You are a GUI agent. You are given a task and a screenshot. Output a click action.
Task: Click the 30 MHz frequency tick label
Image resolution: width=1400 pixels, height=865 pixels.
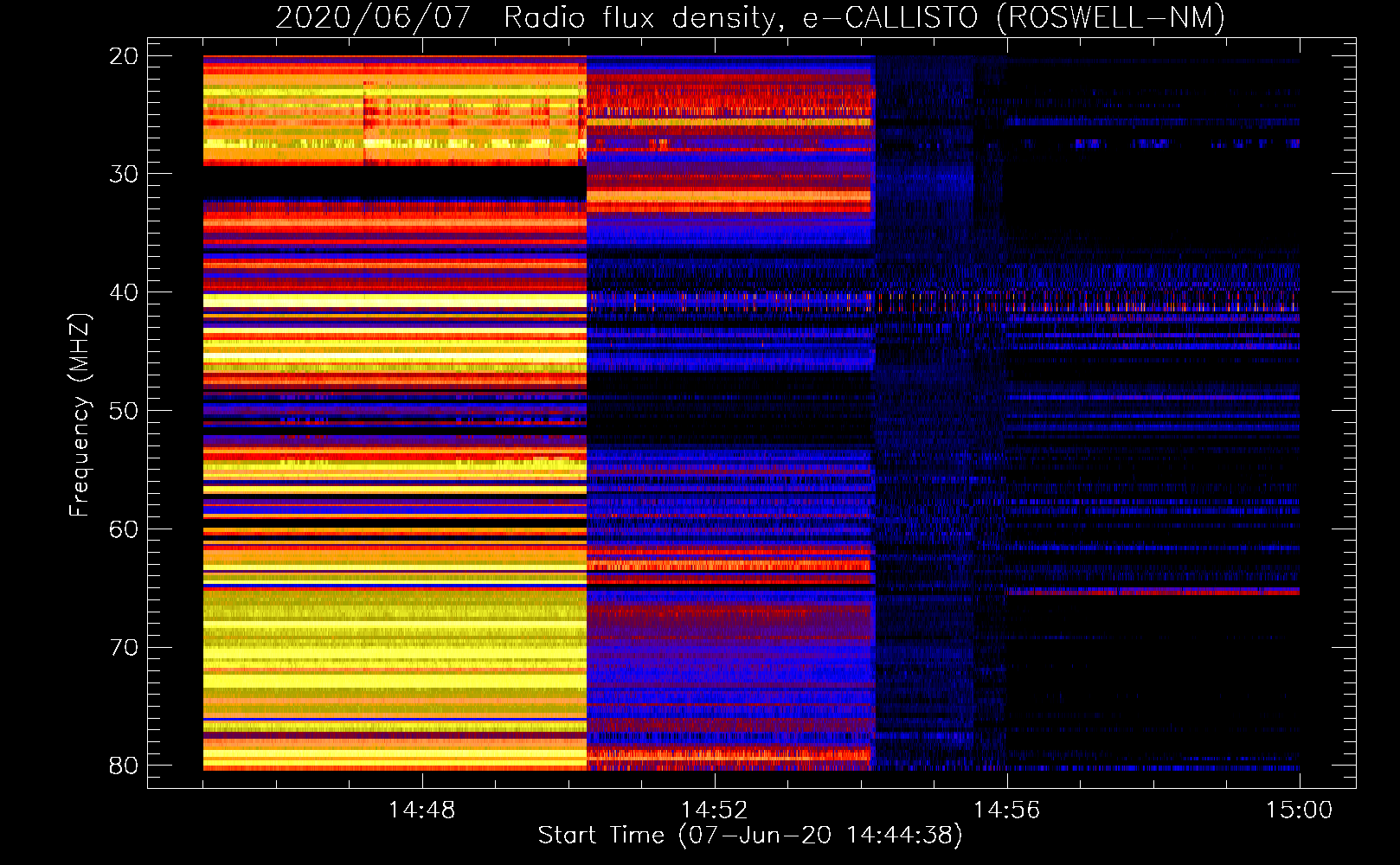124,174
